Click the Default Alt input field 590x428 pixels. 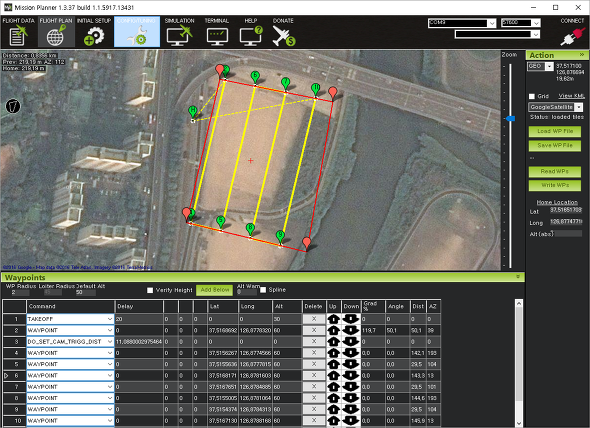click(x=85, y=293)
